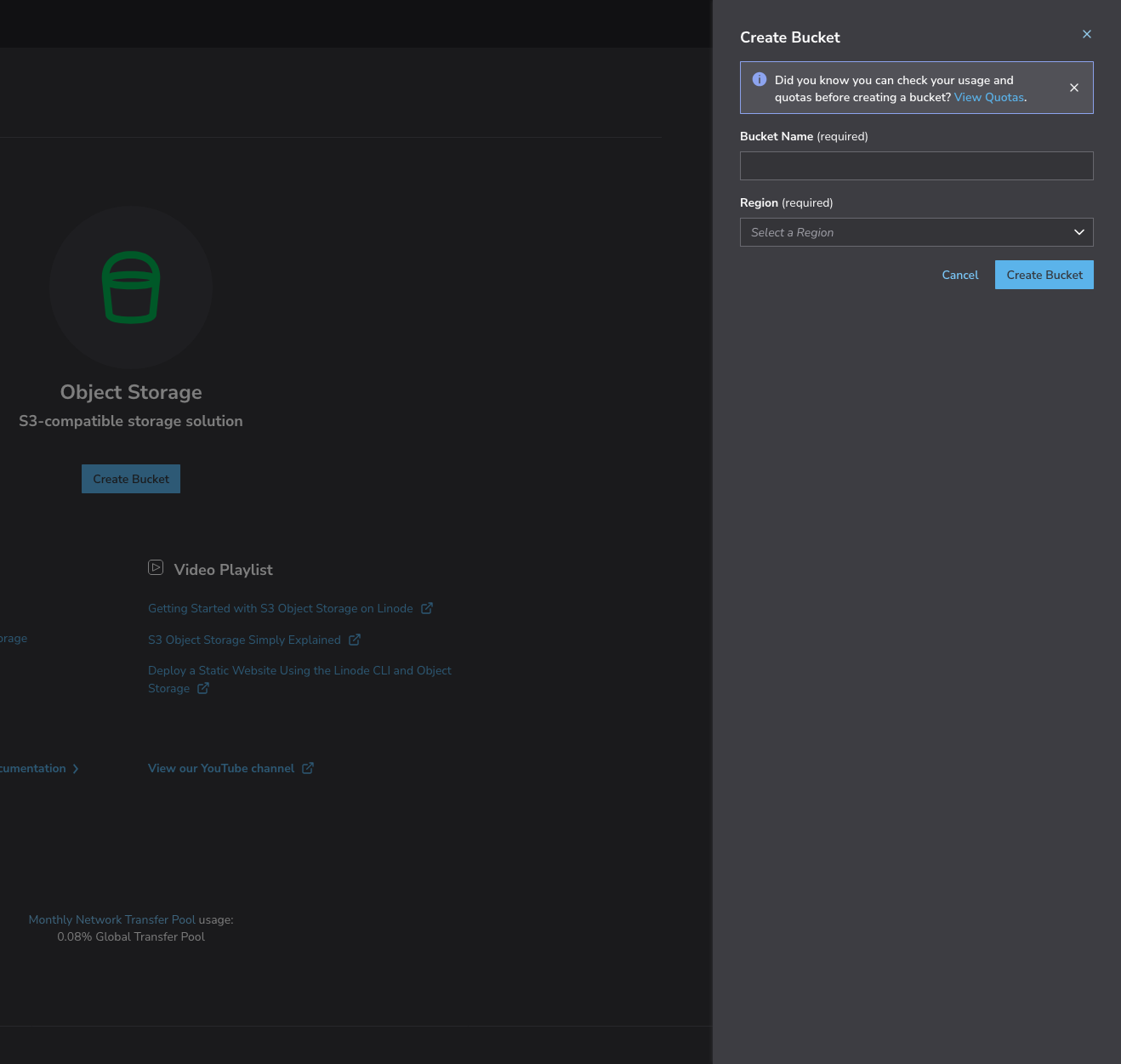
Task: Click external-link icon beside YouTube channel link
Action: [308, 768]
